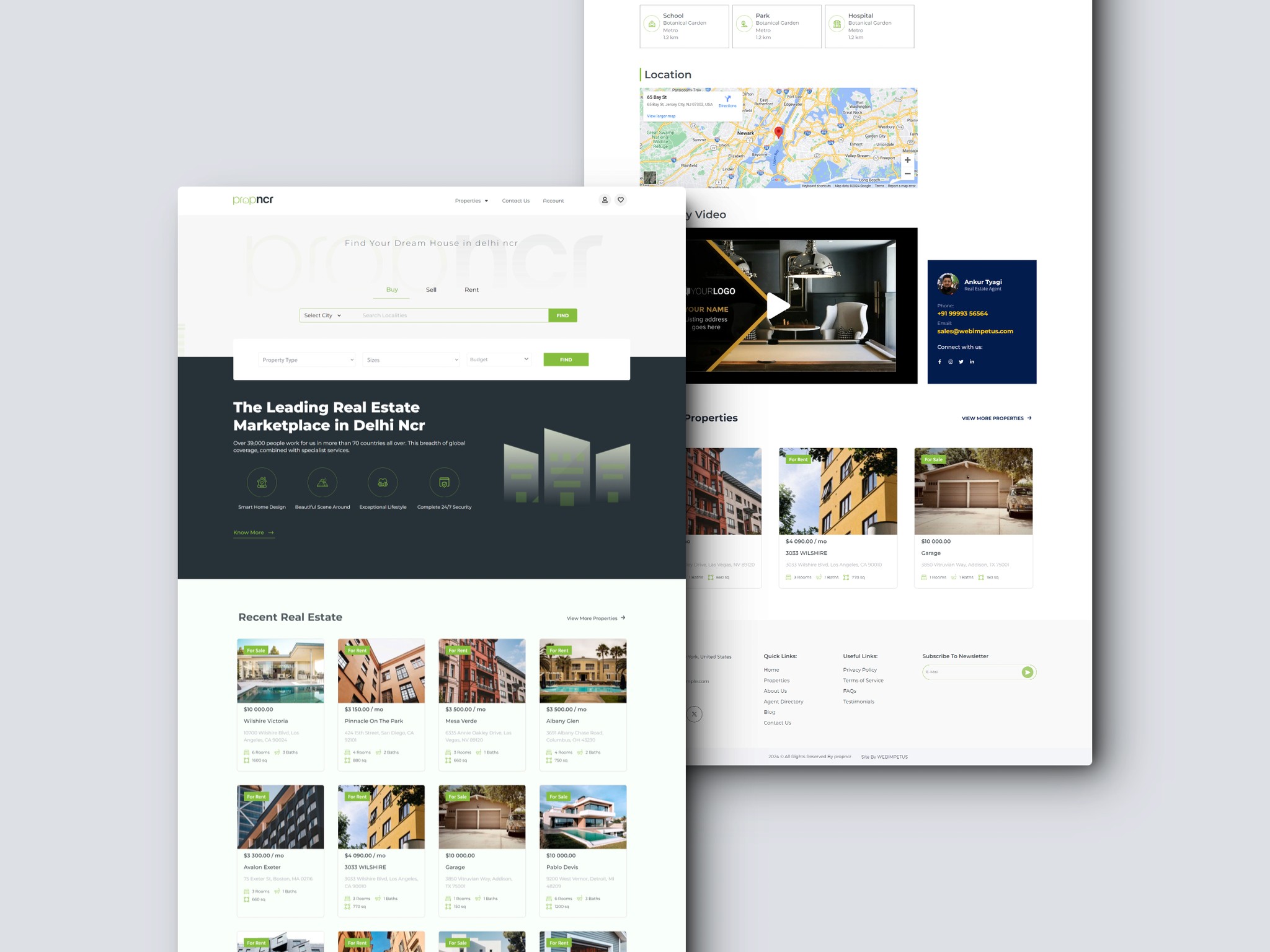Click the heart/wishlist icon in navbar

point(621,199)
